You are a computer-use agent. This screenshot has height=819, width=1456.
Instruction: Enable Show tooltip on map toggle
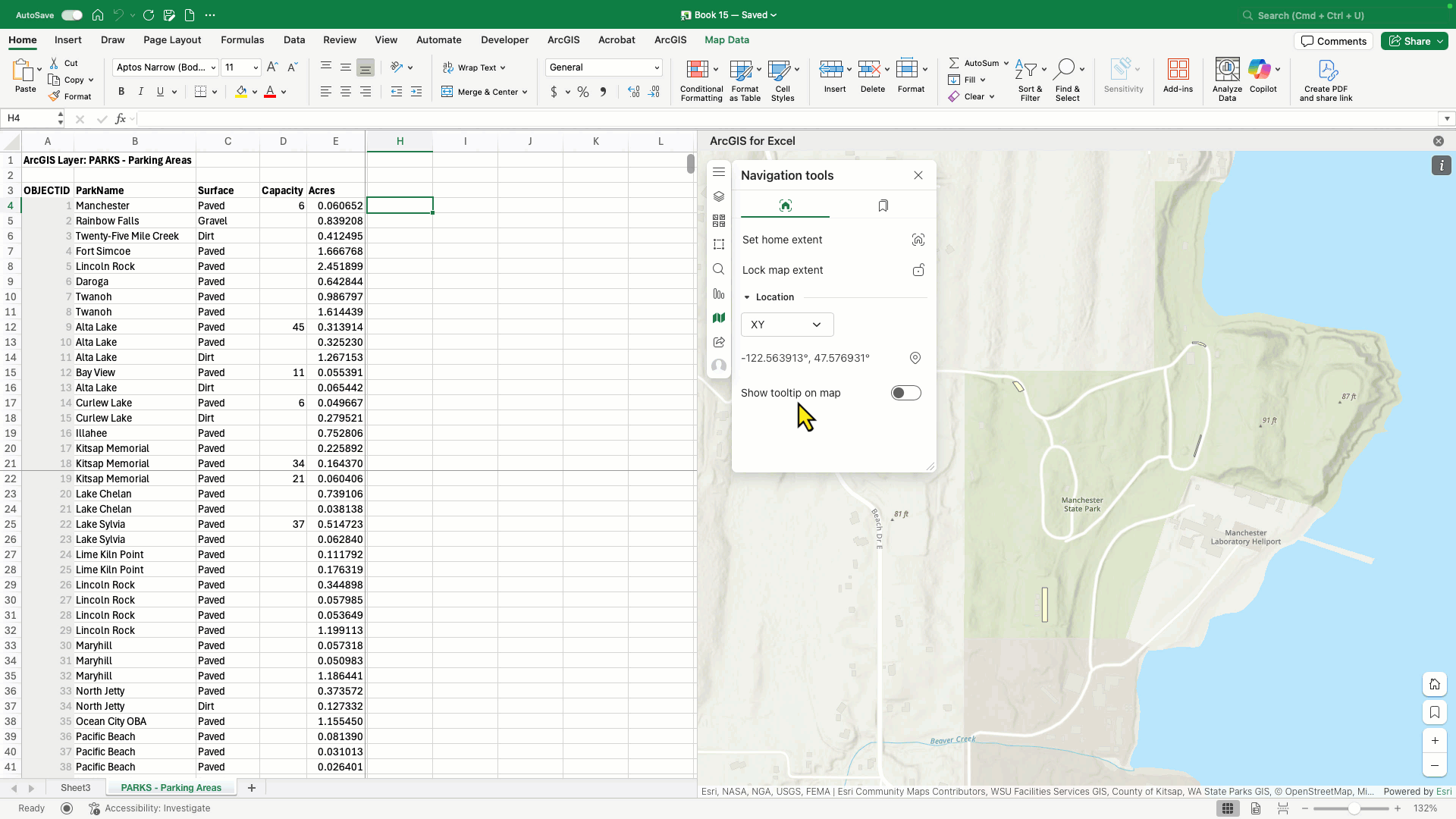tap(905, 393)
